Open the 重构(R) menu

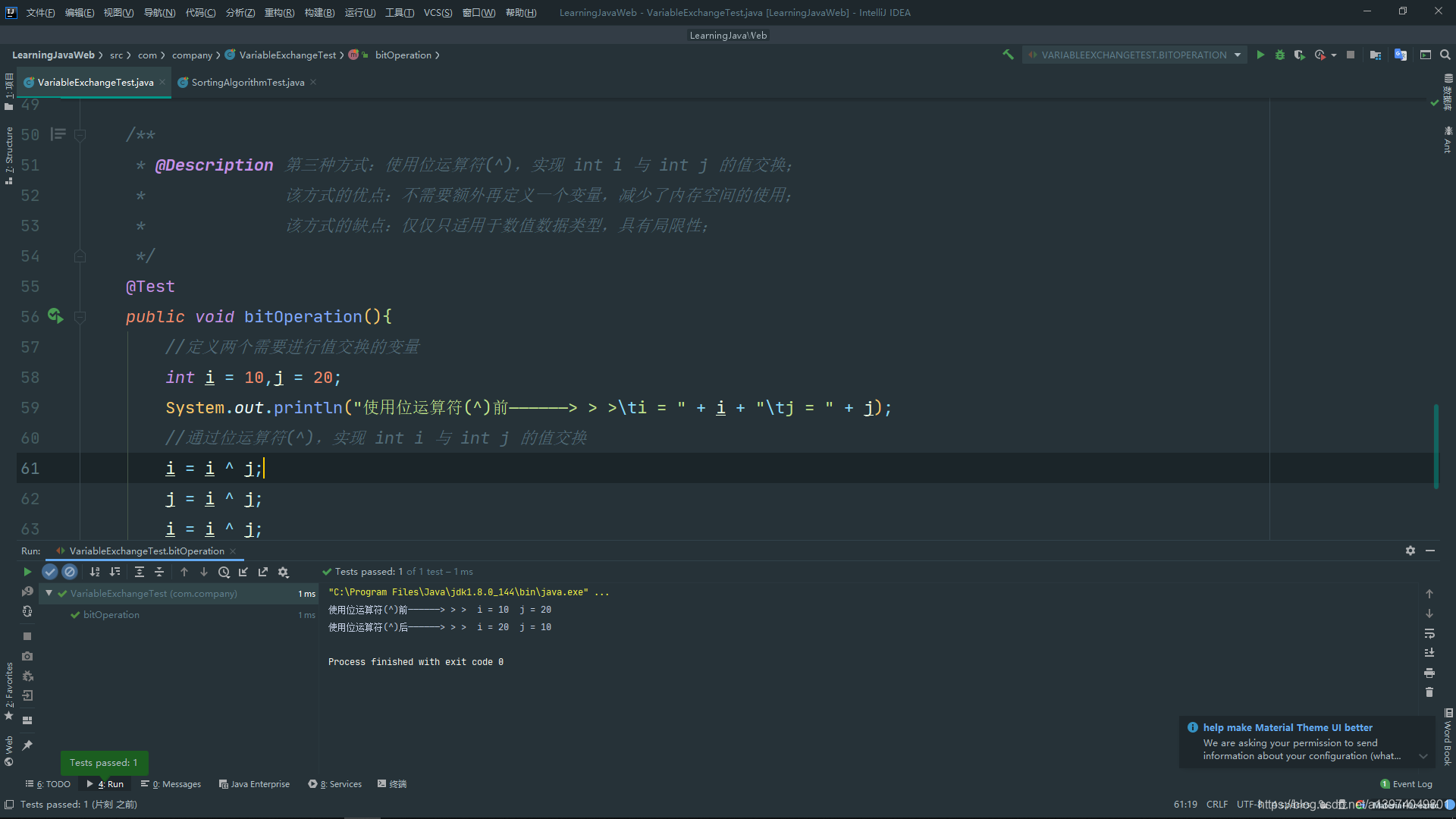(x=279, y=12)
